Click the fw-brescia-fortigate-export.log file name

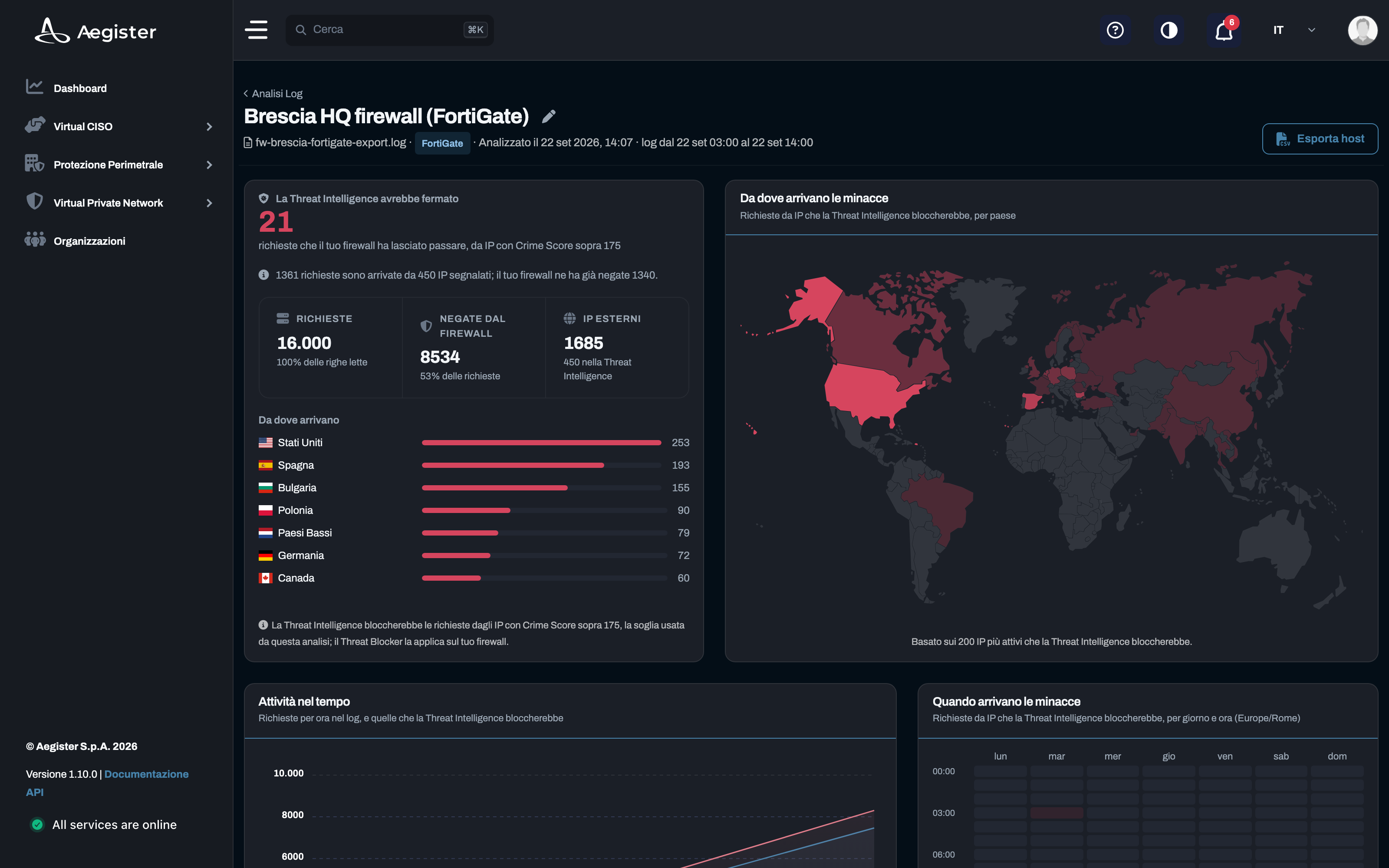[x=331, y=142]
